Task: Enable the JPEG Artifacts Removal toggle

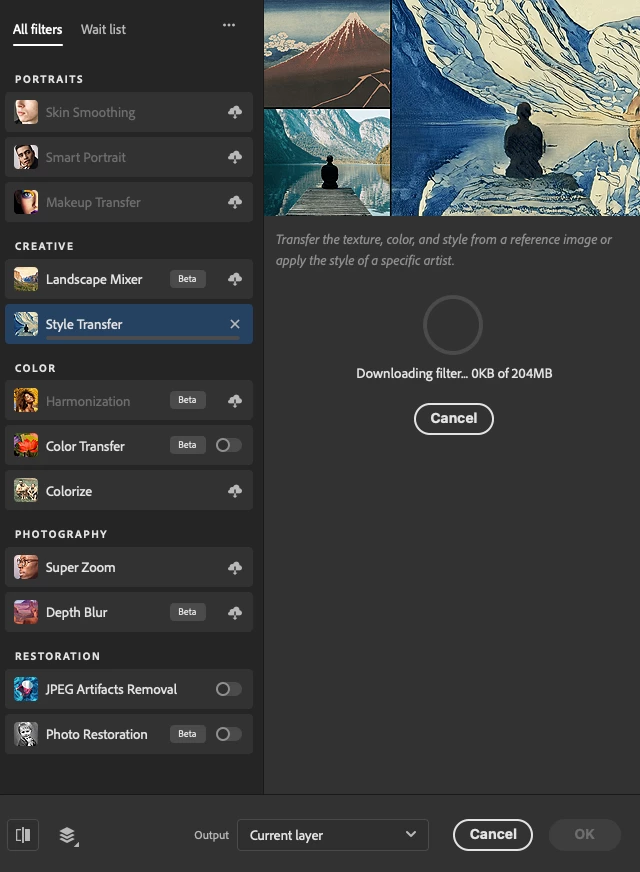Action: pos(229,689)
